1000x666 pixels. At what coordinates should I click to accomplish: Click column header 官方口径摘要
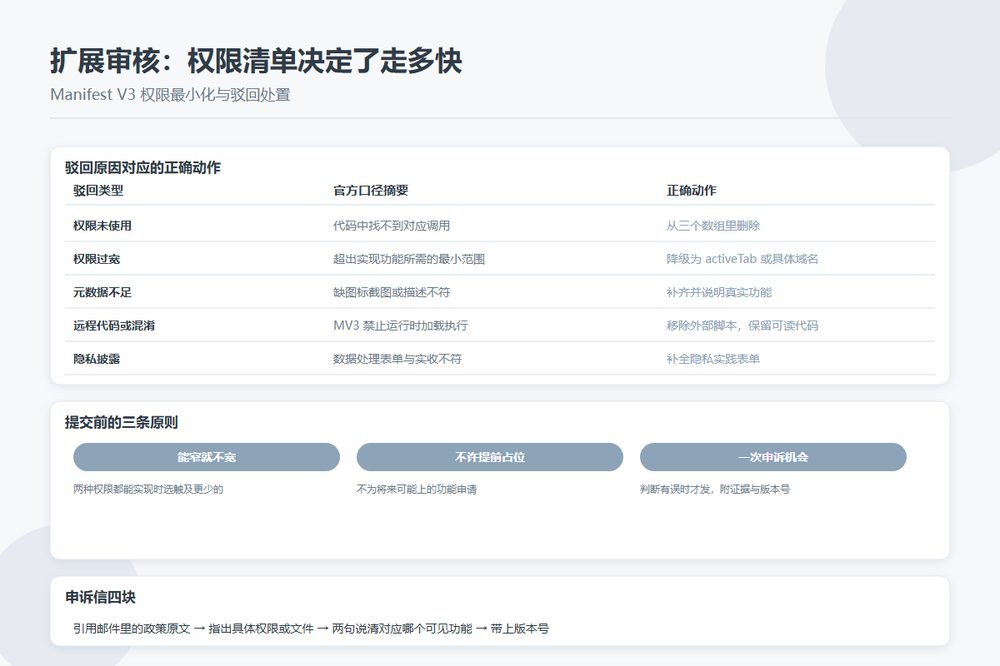click(x=371, y=190)
